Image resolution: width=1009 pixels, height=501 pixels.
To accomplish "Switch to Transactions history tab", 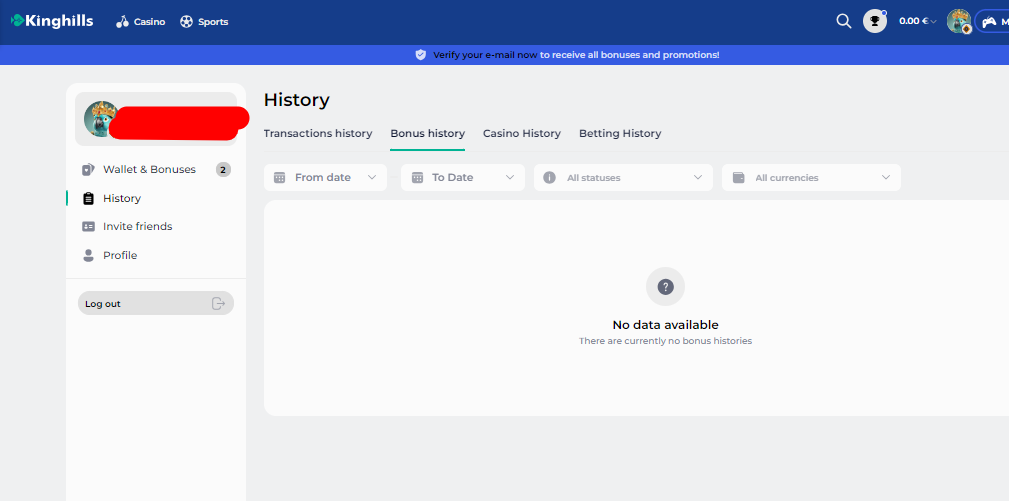I will tap(317, 134).
